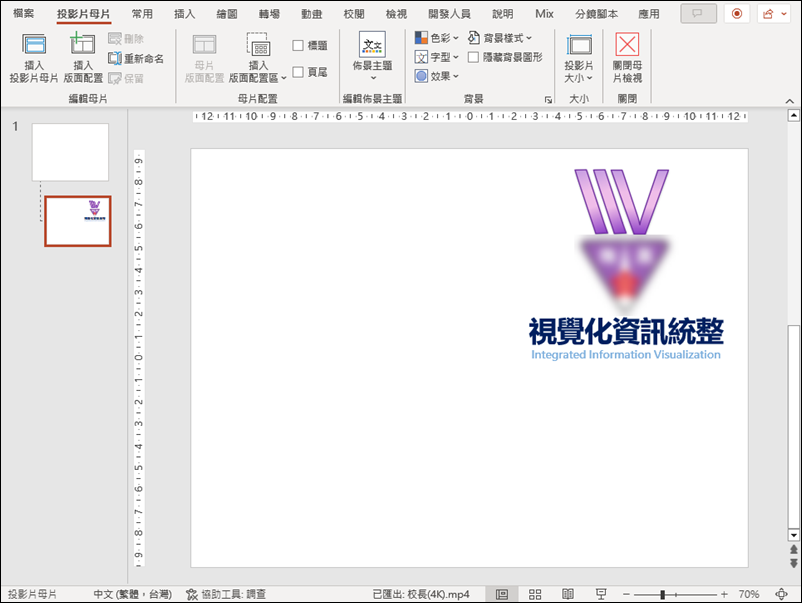Image resolution: width=802 pixels, height=603 pixels.
Task: Click 投影片母片 status bar label
Action: coord(32,594)
